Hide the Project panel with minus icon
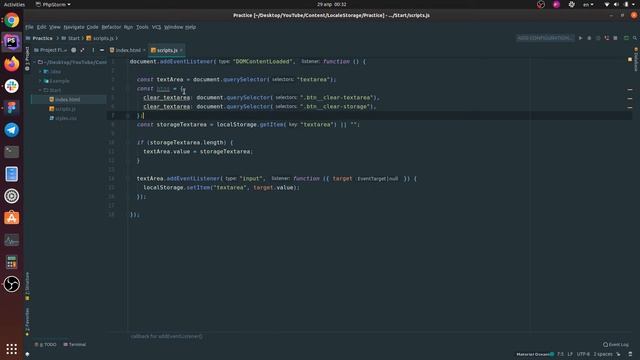This screenshot has width=640, height=360. 102,50
